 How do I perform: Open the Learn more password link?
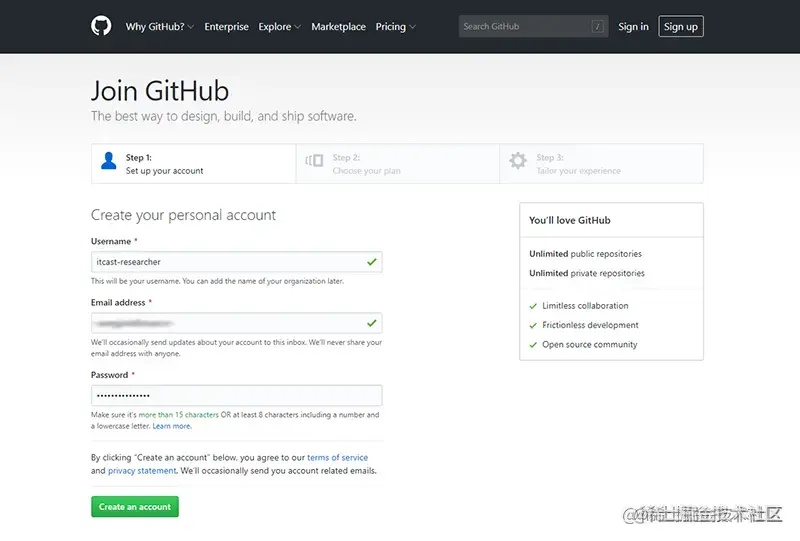click(x=172, y=426)
